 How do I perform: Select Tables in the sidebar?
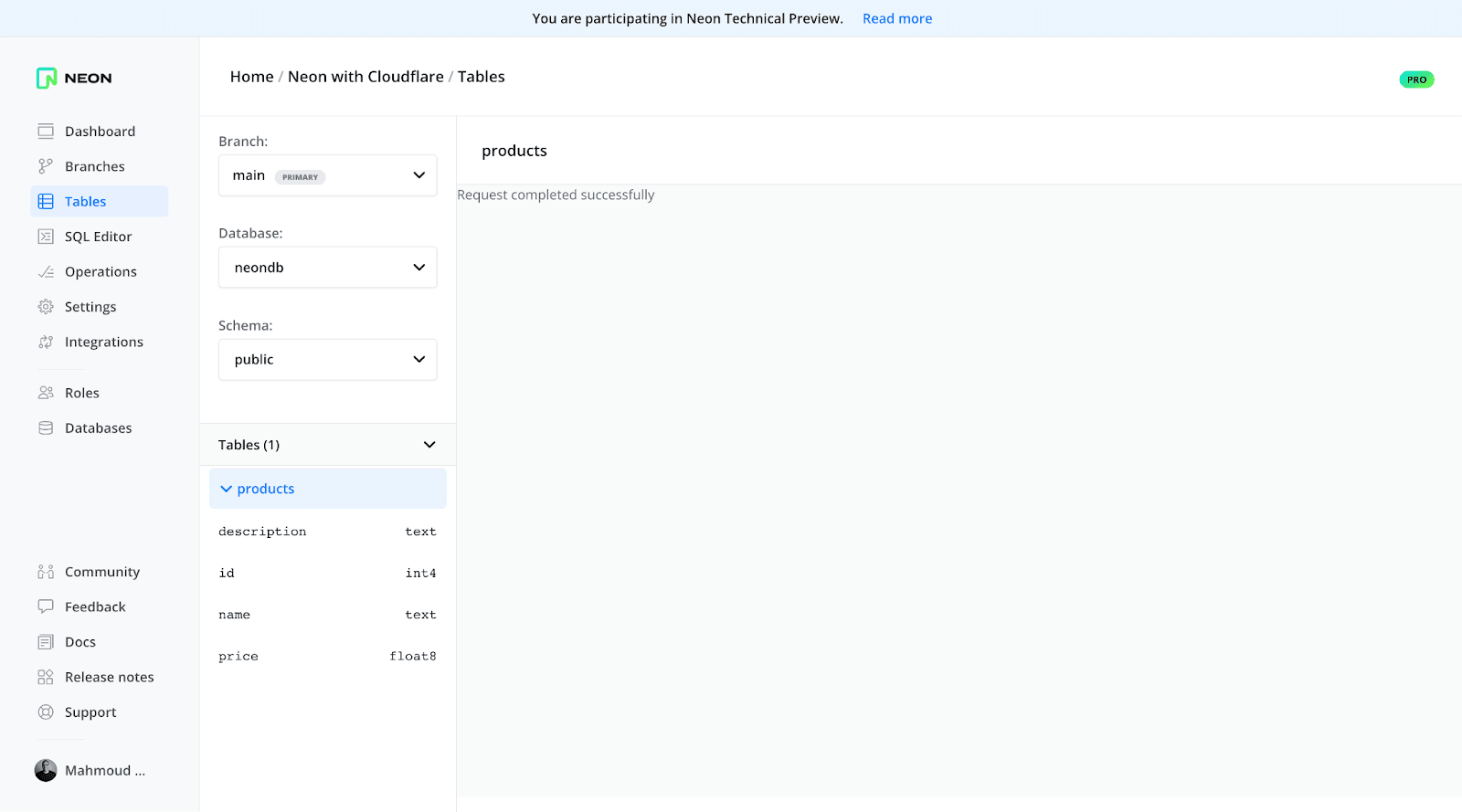(100, 202)
